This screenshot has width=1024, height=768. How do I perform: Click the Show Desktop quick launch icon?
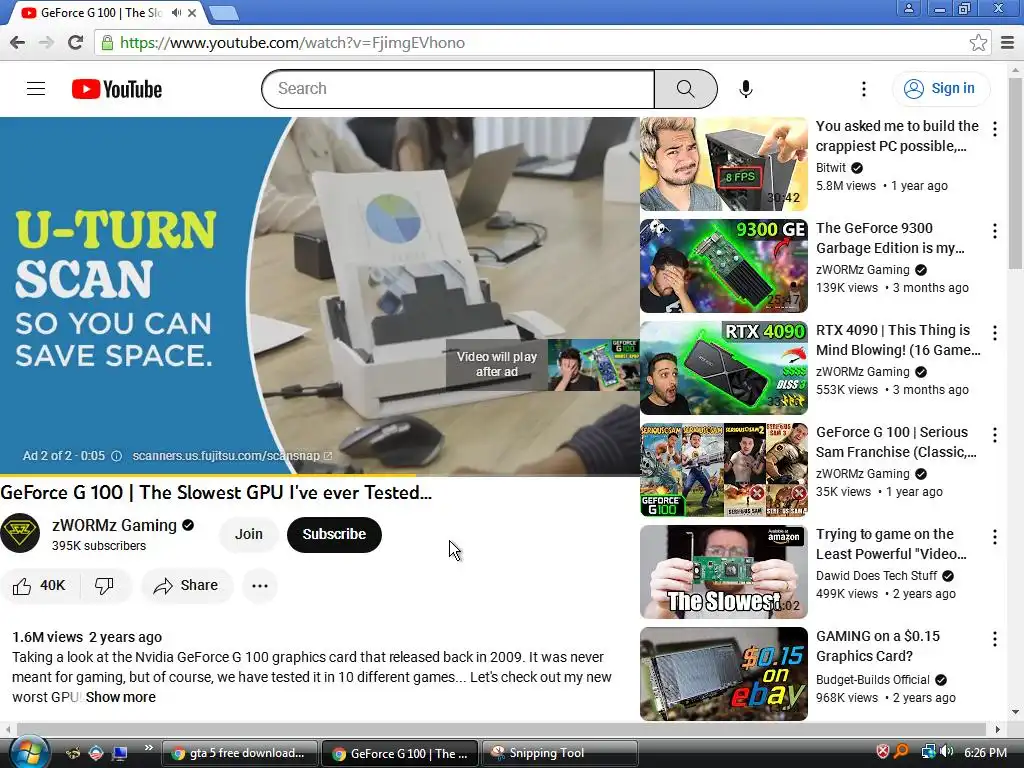click(120, 753)
